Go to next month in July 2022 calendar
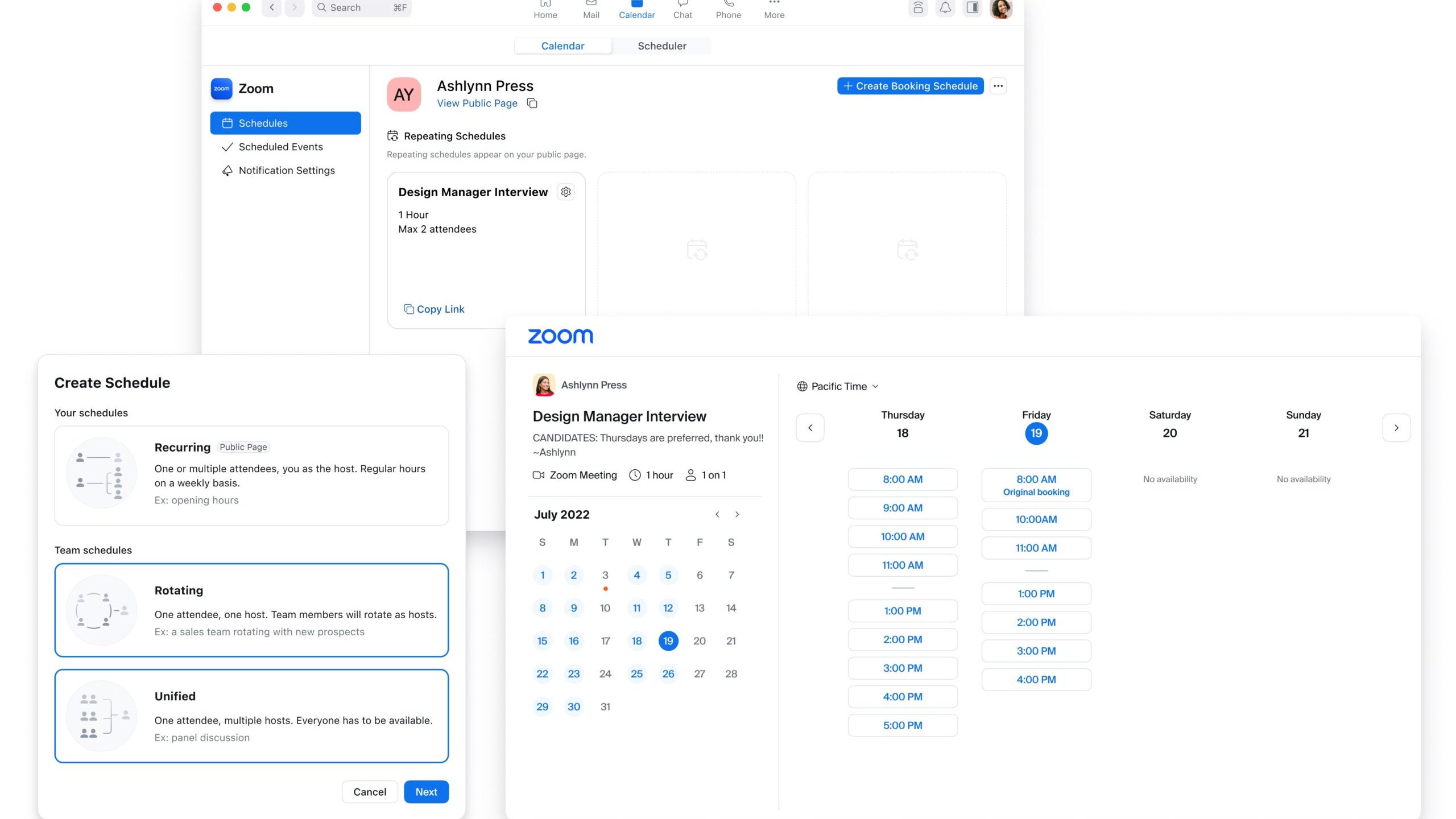 (737, 514)
